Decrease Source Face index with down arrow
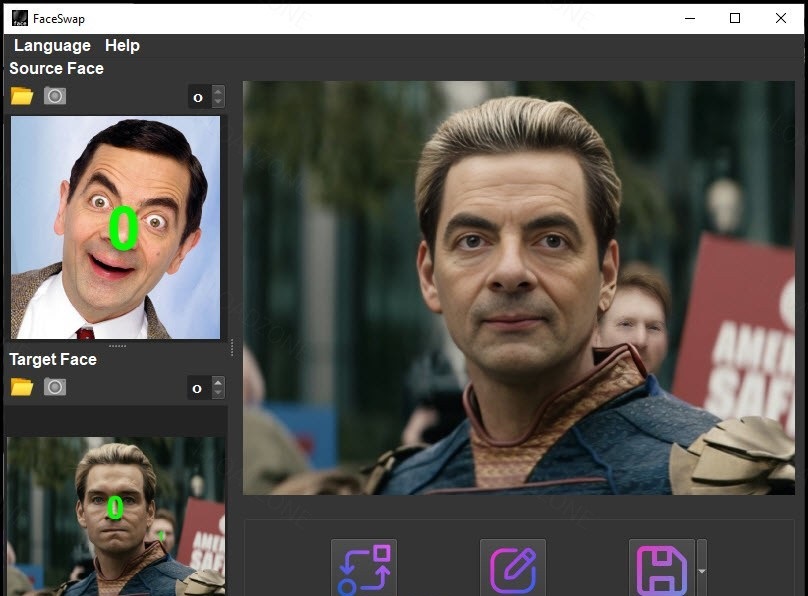The width and height of the screenshot is (808, 596). pyautogui.click(x=219, y=102)
